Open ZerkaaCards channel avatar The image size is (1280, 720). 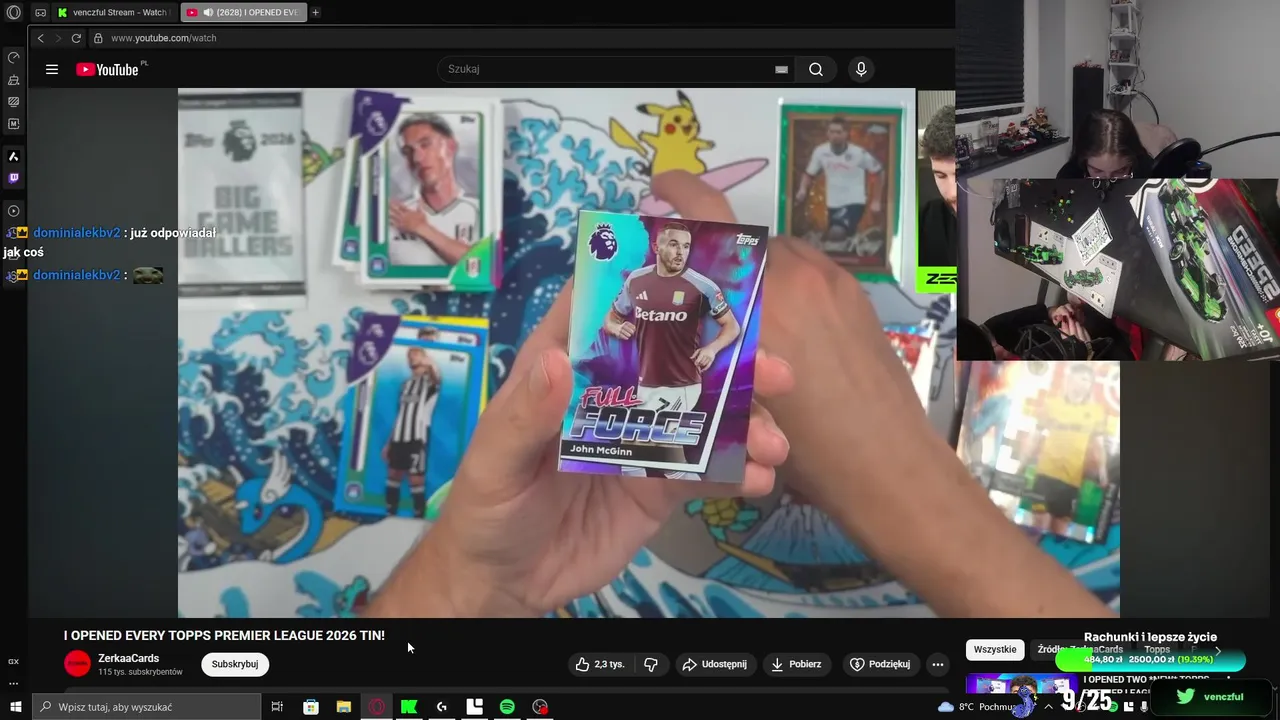point(77,664)
